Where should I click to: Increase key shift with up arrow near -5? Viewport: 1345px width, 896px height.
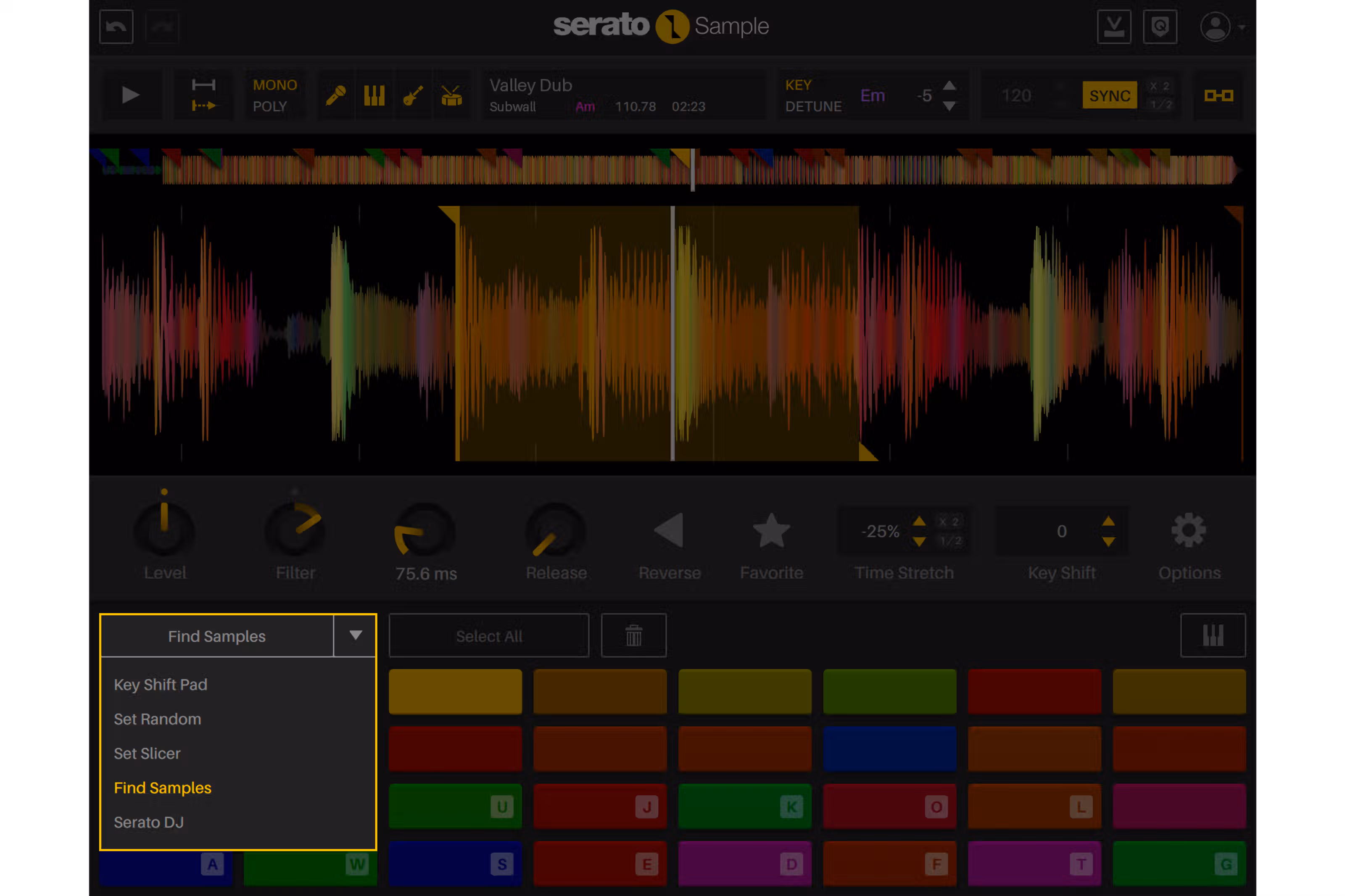tap(949, 86)
